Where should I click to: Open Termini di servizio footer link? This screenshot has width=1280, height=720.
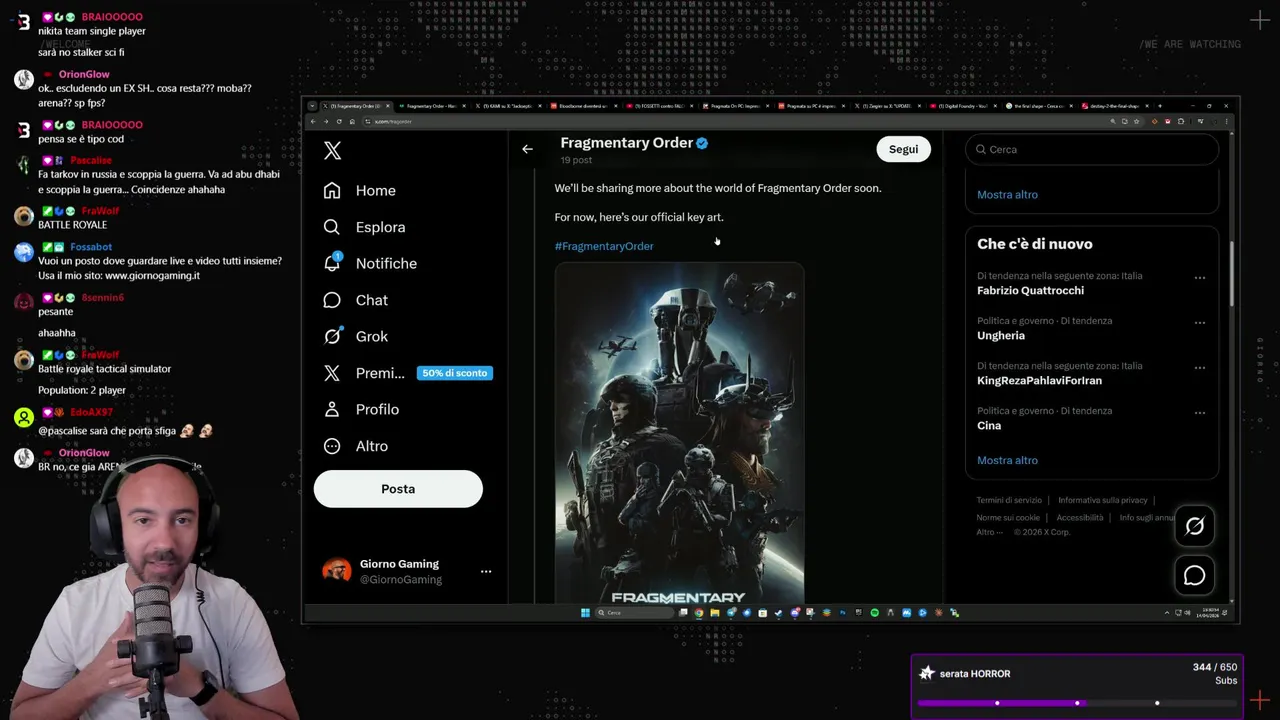[x=1009, y=500]
